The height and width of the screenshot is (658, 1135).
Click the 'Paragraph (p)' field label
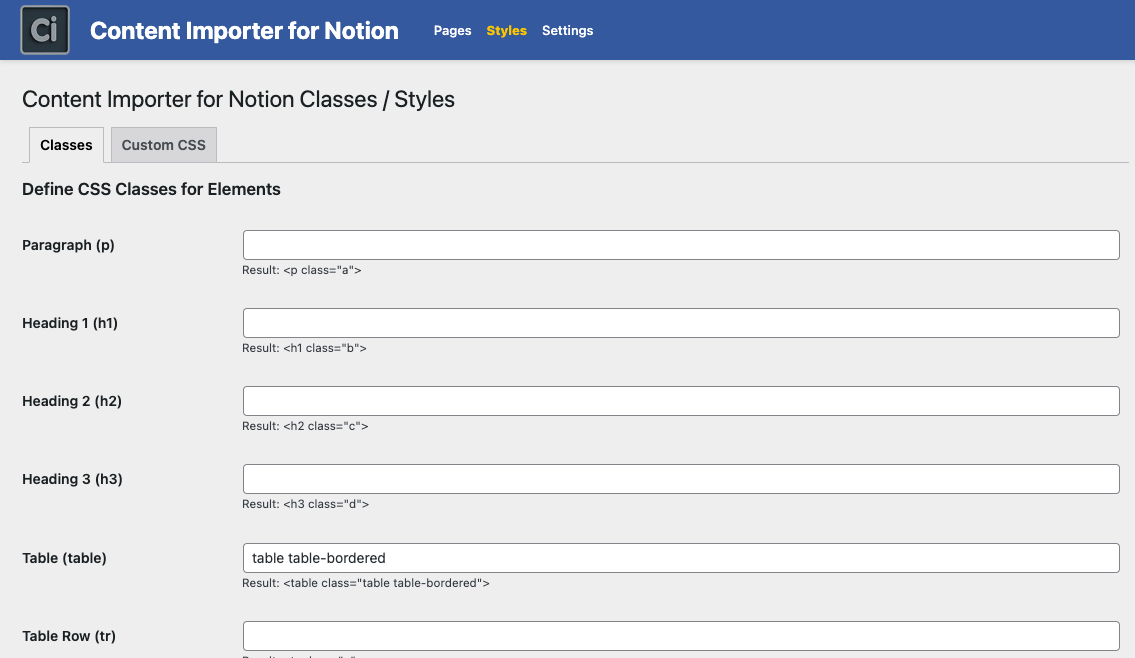click(68, 245)
